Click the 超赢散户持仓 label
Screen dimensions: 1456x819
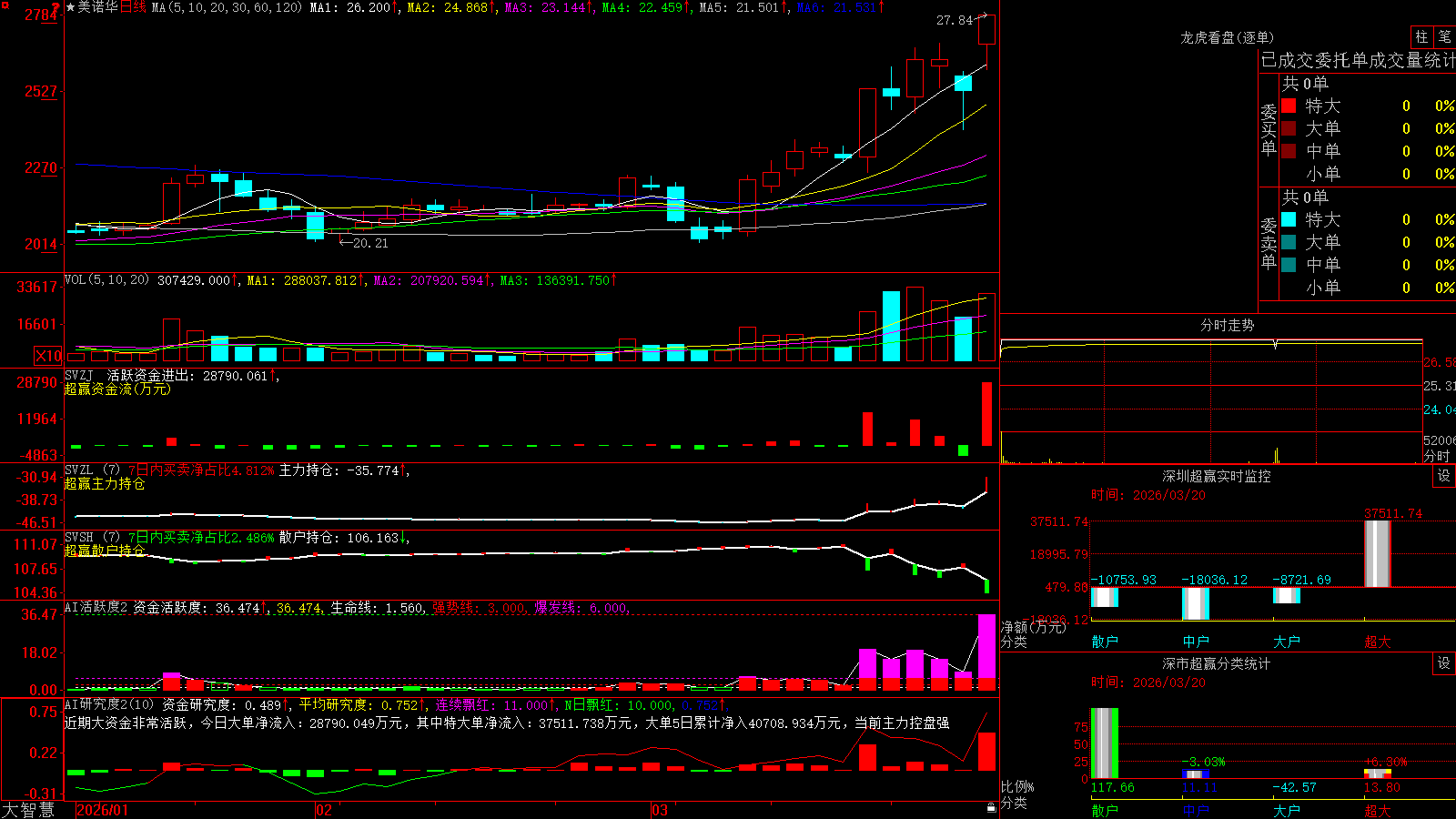105,551
